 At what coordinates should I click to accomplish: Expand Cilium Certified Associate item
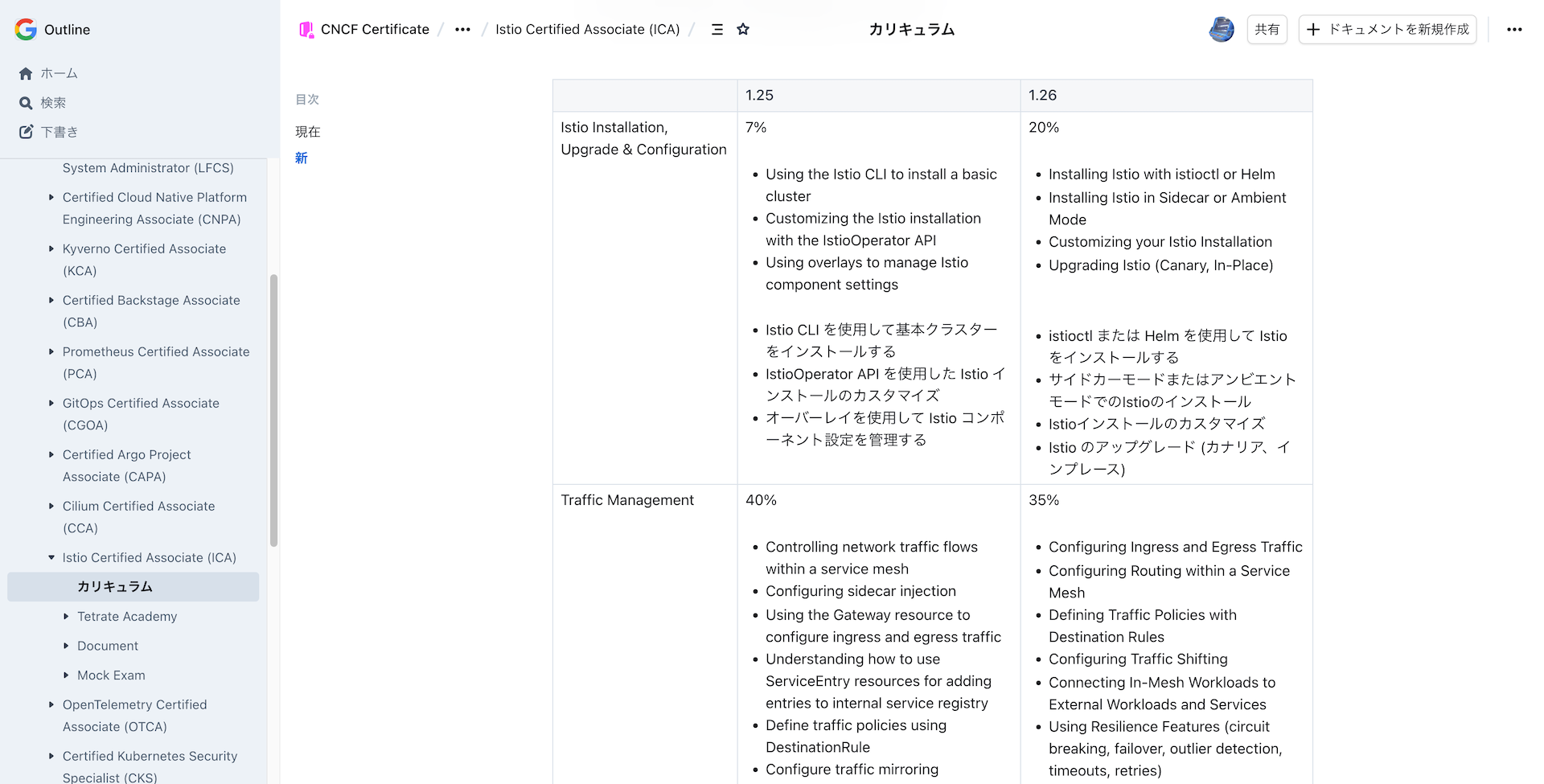tap(51, 506)
